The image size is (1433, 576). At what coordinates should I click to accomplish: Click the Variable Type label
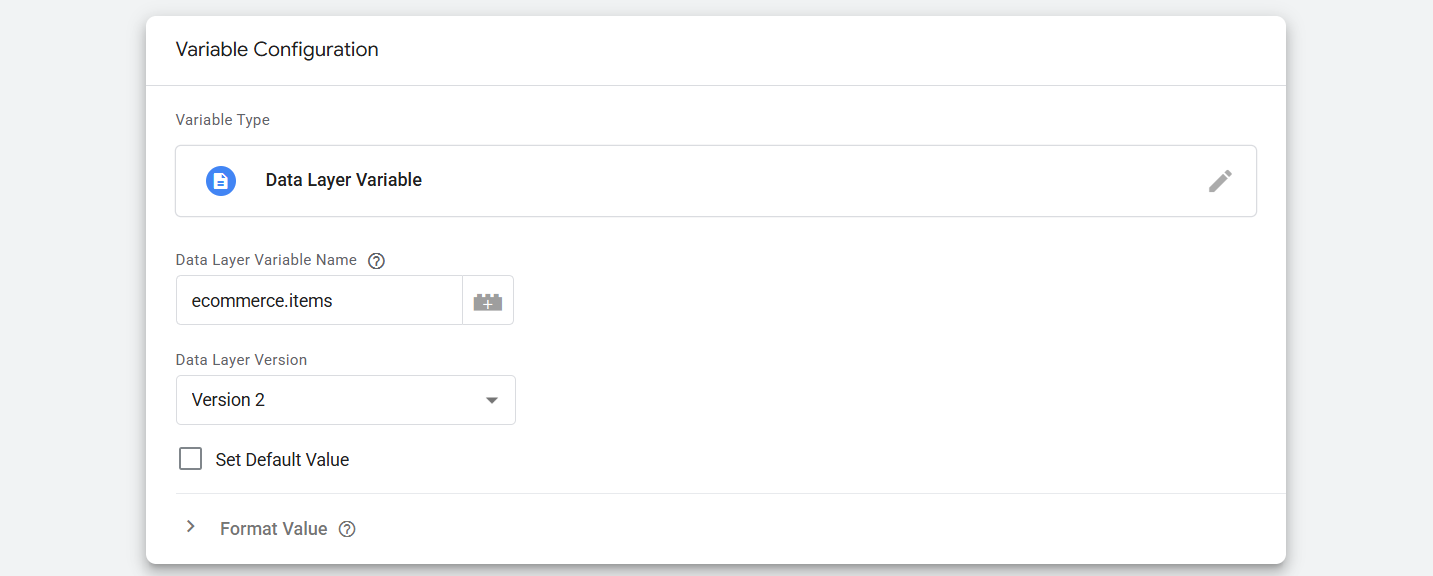(223, 120)
